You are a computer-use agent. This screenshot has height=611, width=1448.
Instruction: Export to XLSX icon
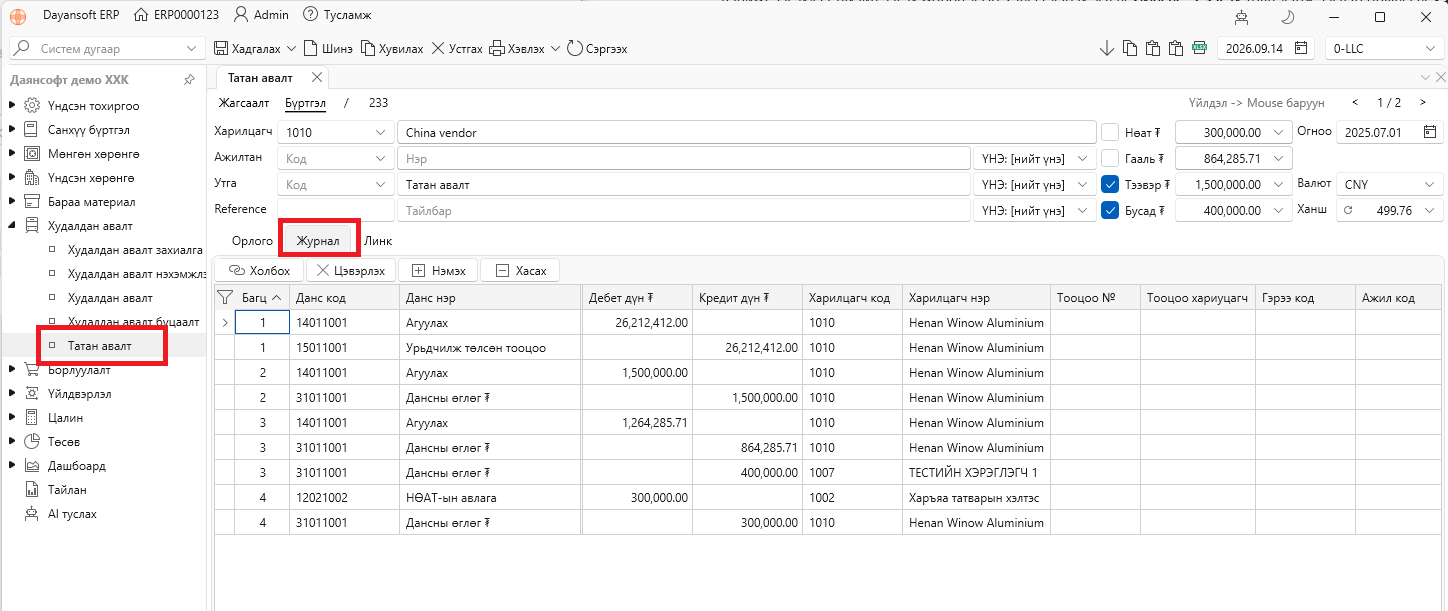point(1199,48)
